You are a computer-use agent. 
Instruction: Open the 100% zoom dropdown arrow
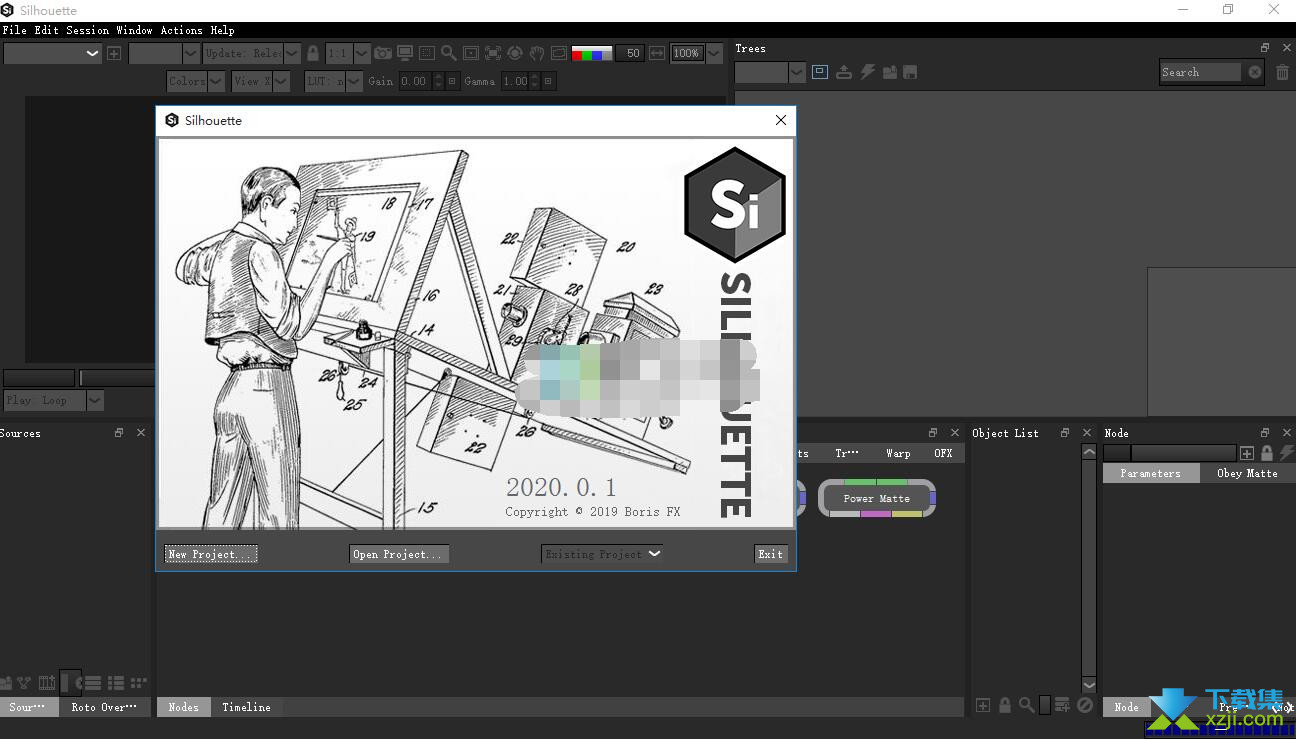tap(714, 53)
